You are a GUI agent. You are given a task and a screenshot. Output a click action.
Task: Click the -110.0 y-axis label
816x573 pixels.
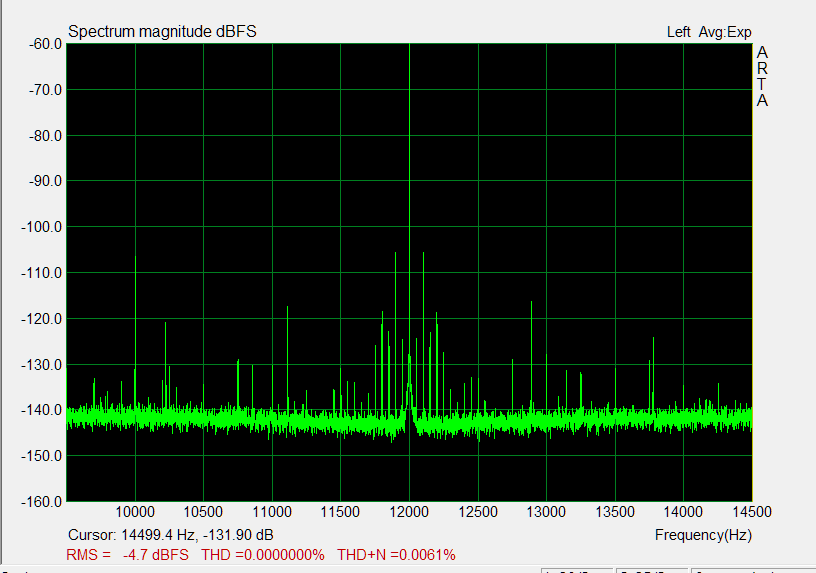[x=42, y=273]
